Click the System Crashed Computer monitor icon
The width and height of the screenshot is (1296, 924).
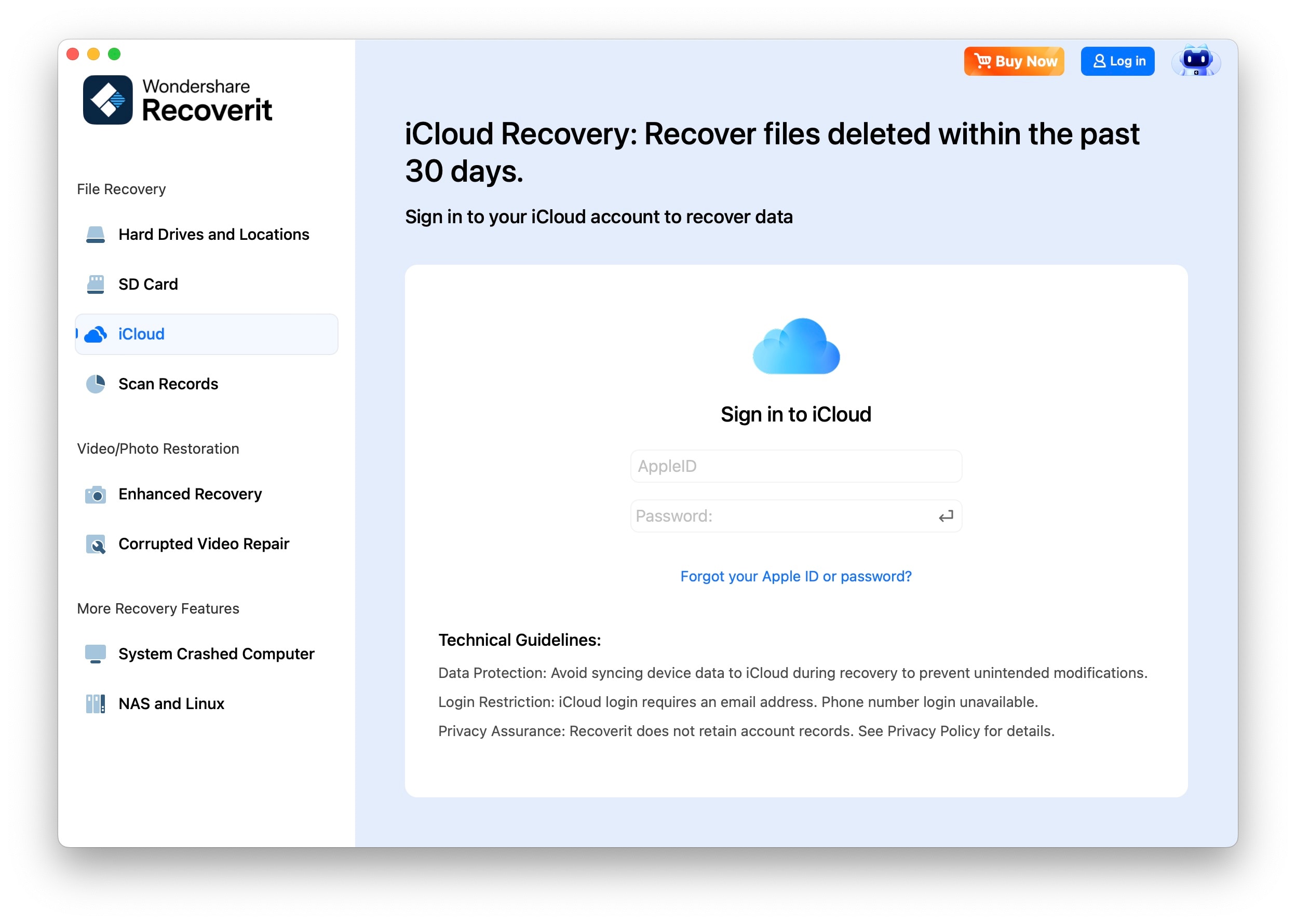click(95, 654)
